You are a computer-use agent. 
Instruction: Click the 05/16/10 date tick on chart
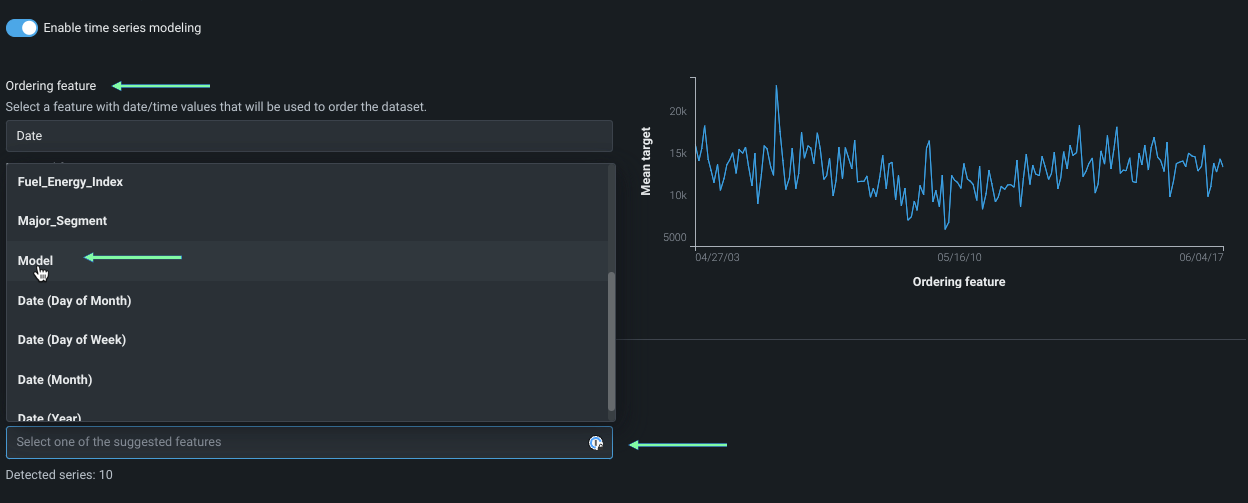[x=959, y=258]
